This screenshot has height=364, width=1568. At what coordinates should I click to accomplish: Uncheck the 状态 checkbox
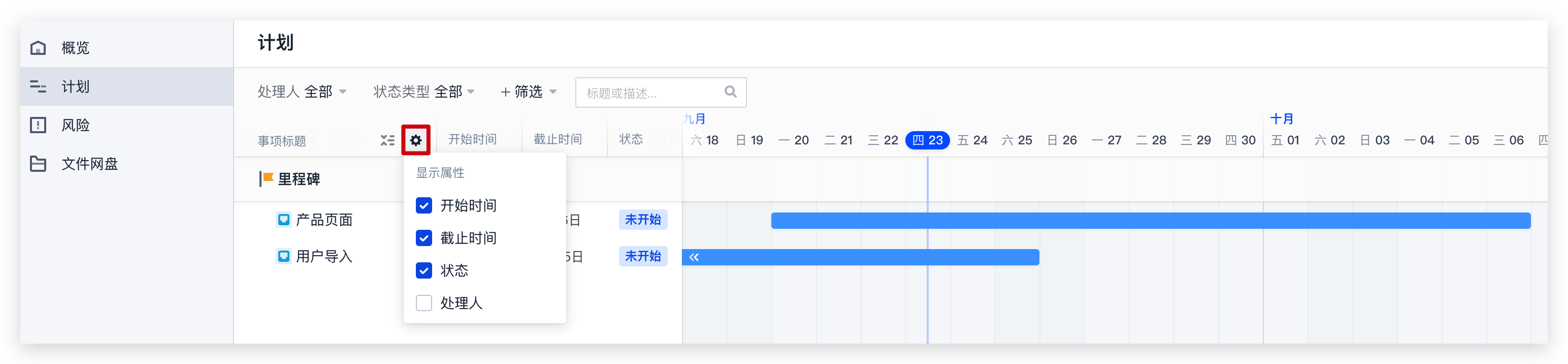pyautogui.click(x=423, y=270)
